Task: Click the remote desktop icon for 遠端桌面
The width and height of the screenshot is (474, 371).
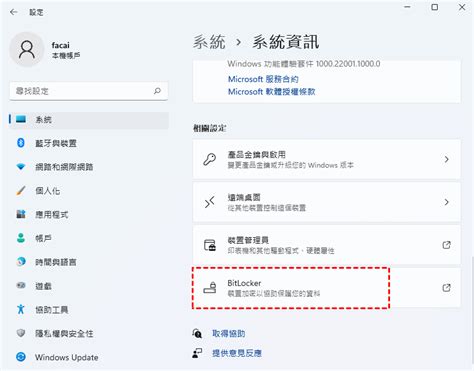Action: (210, 202)
